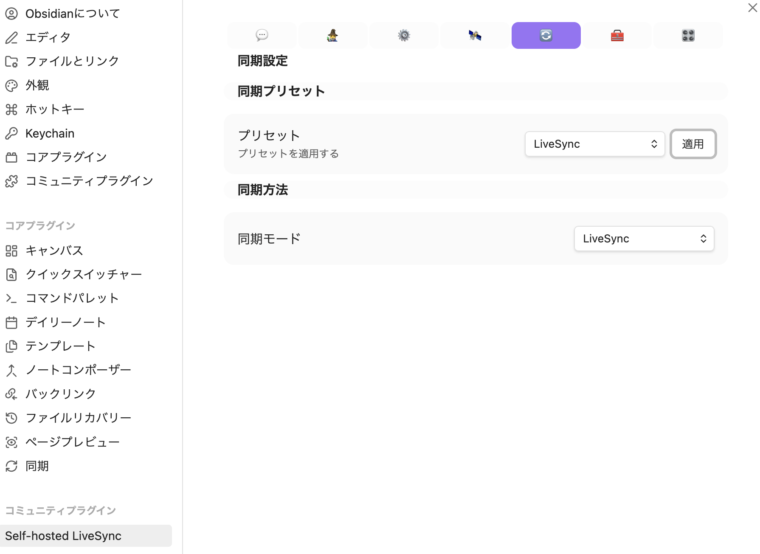Click the merge icon for ノートコンポーザー
760x554 pixels.
click(x=11, y=370)
